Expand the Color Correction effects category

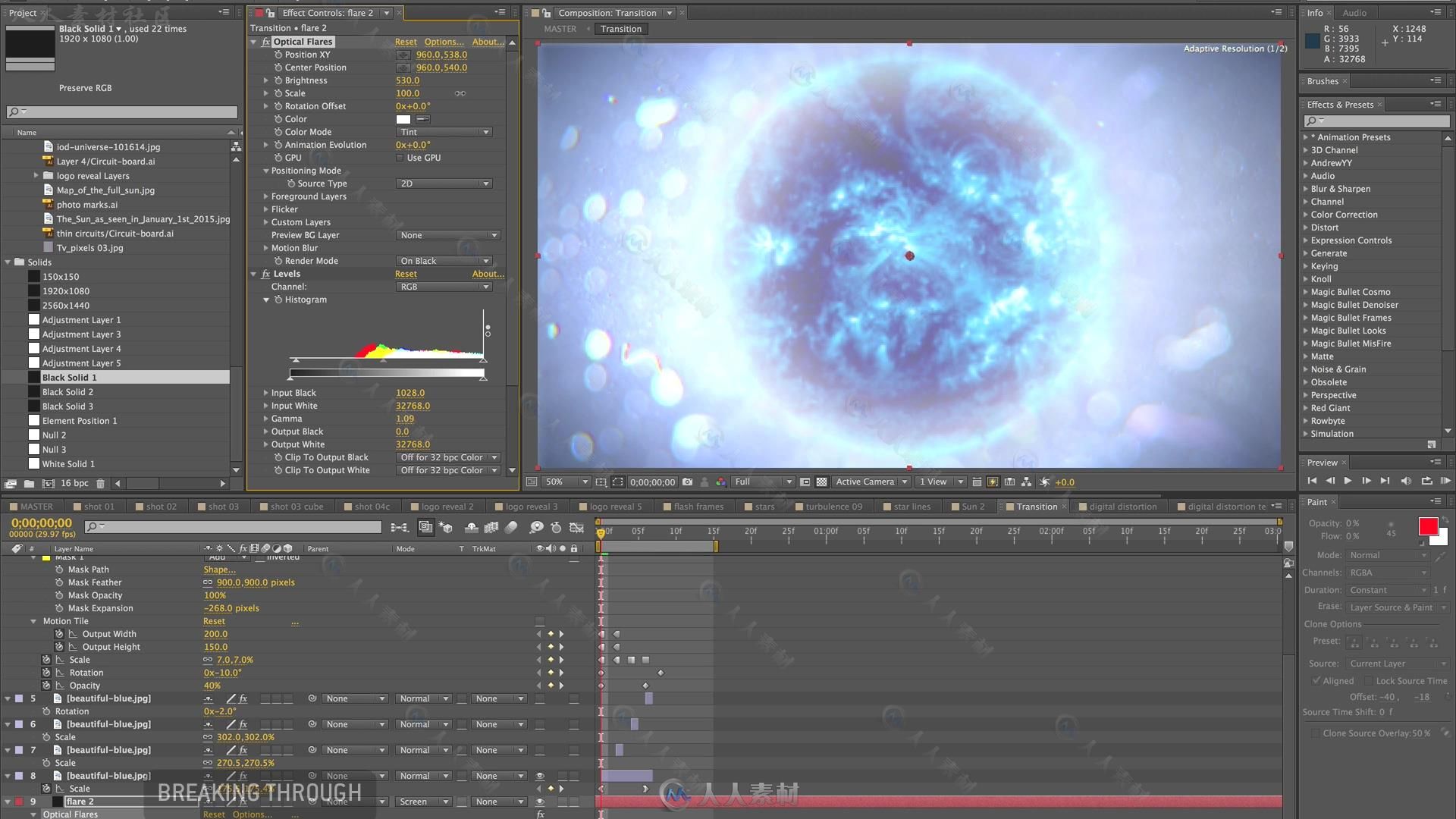click(x=1306, y=215)
